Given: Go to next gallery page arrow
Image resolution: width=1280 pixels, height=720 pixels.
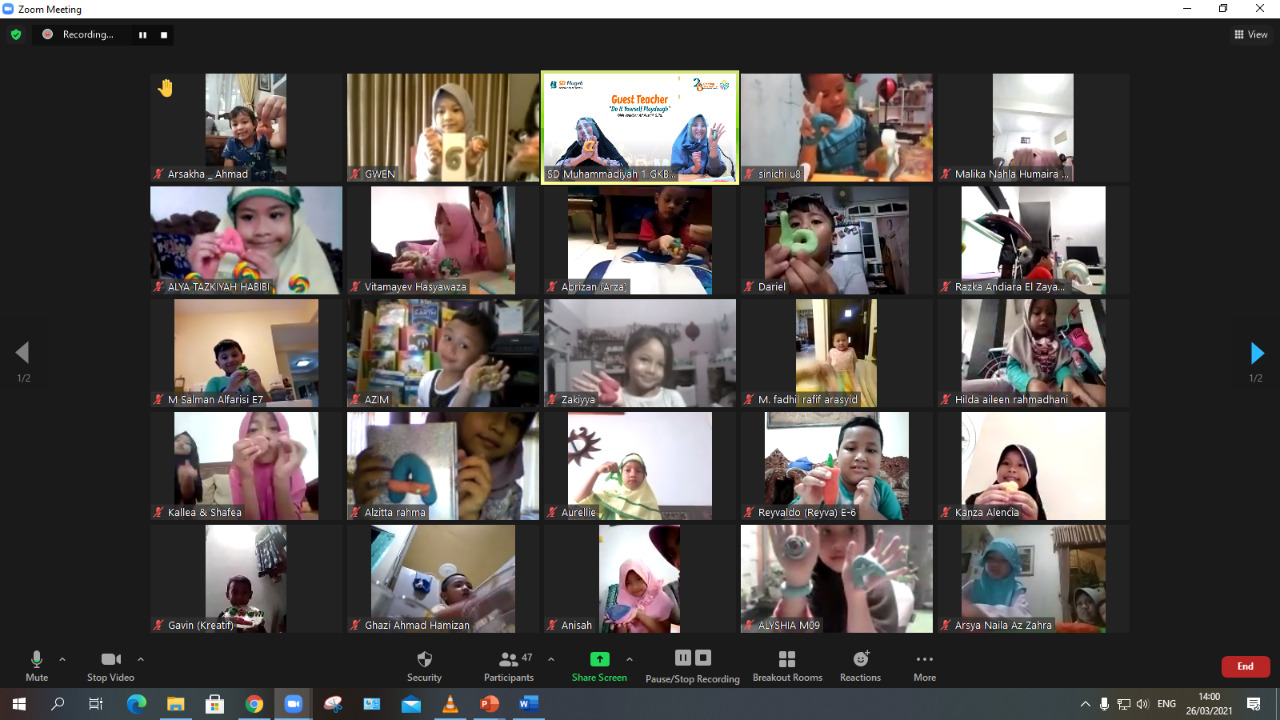Looking at the screenshot, I should pos(1257,353).
